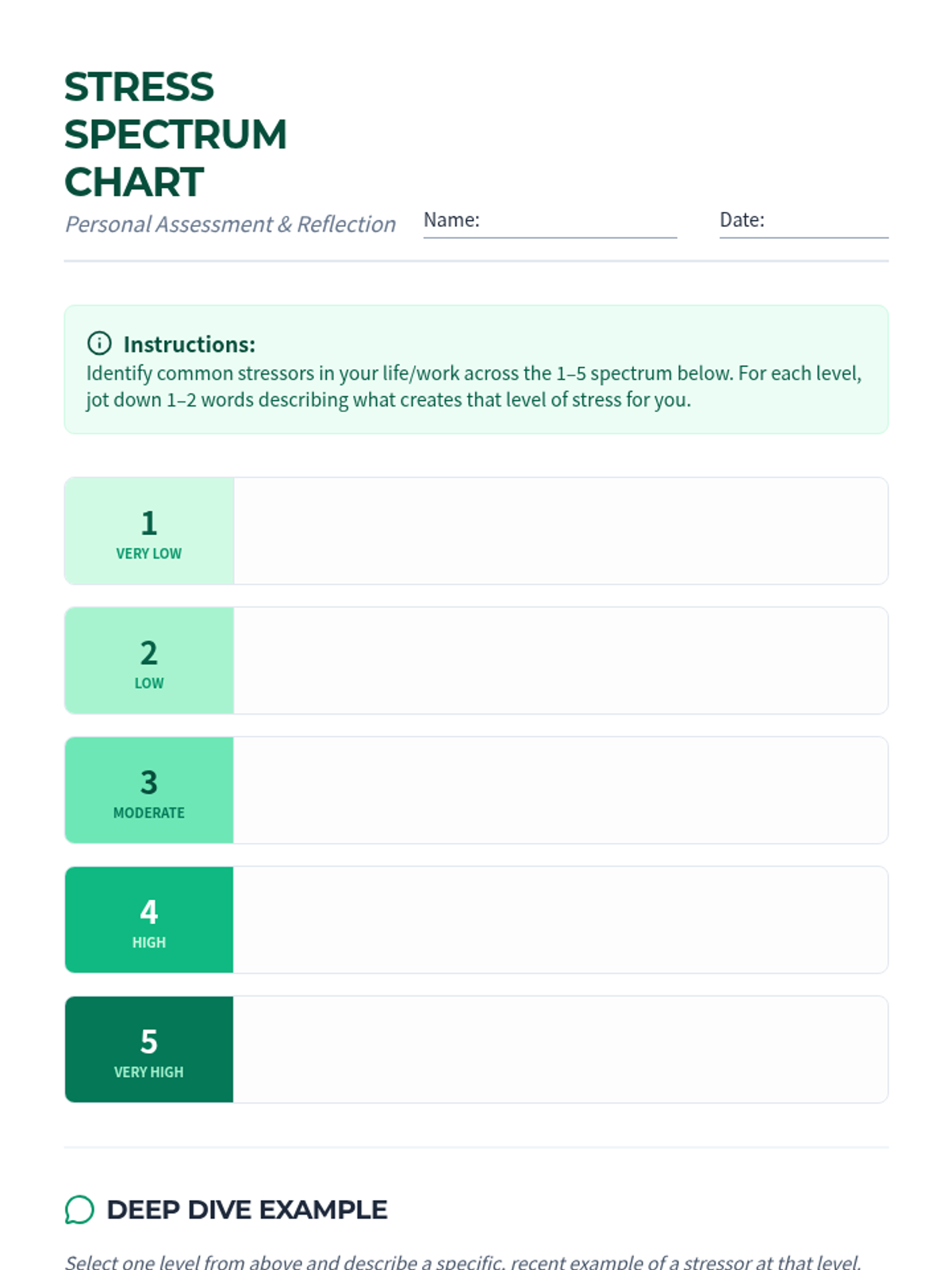Focus the blank field for level 3 Moderate

560,790
